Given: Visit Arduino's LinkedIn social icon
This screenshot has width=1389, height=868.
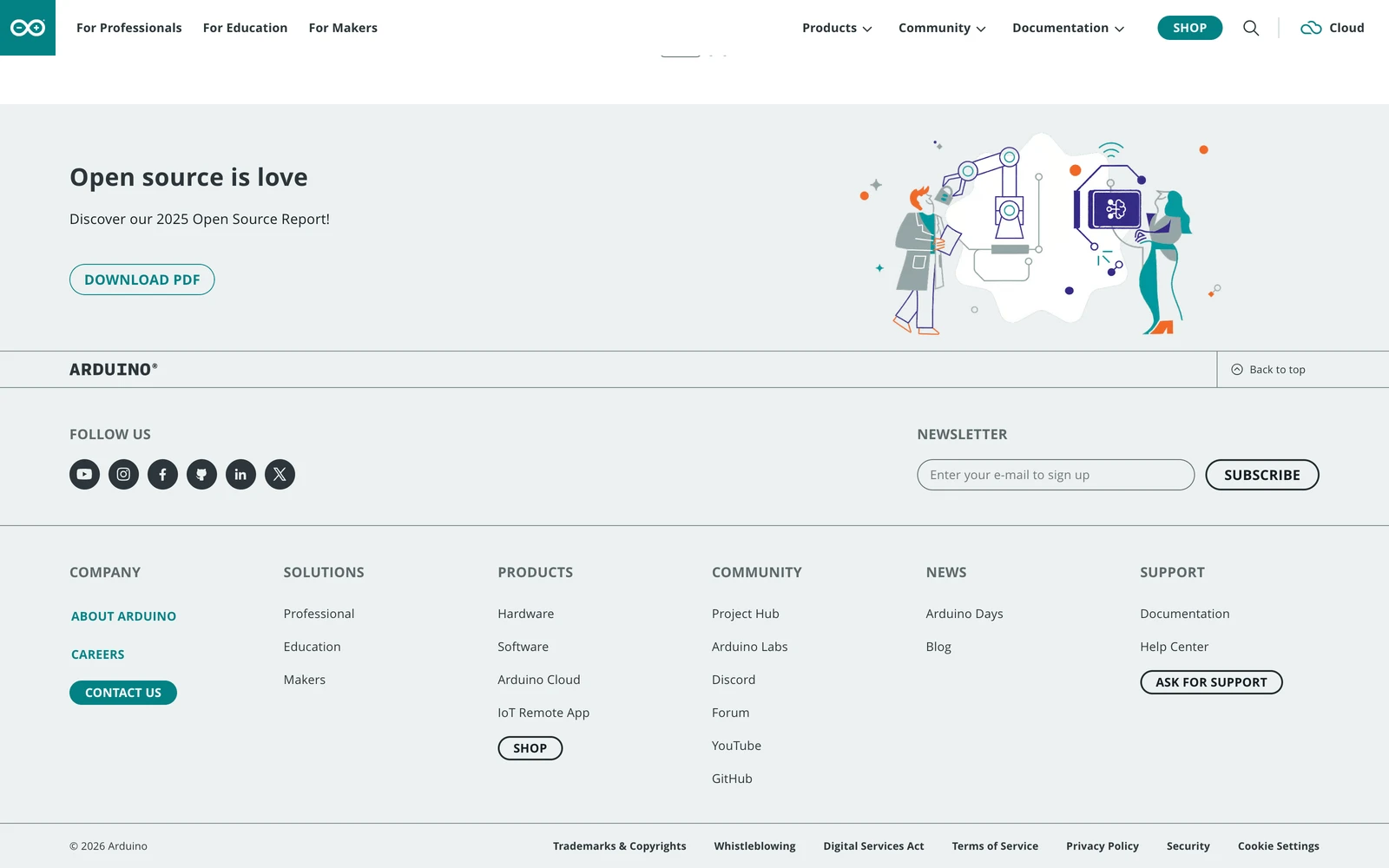Looking at the screenshot, I should coord(240,474).
